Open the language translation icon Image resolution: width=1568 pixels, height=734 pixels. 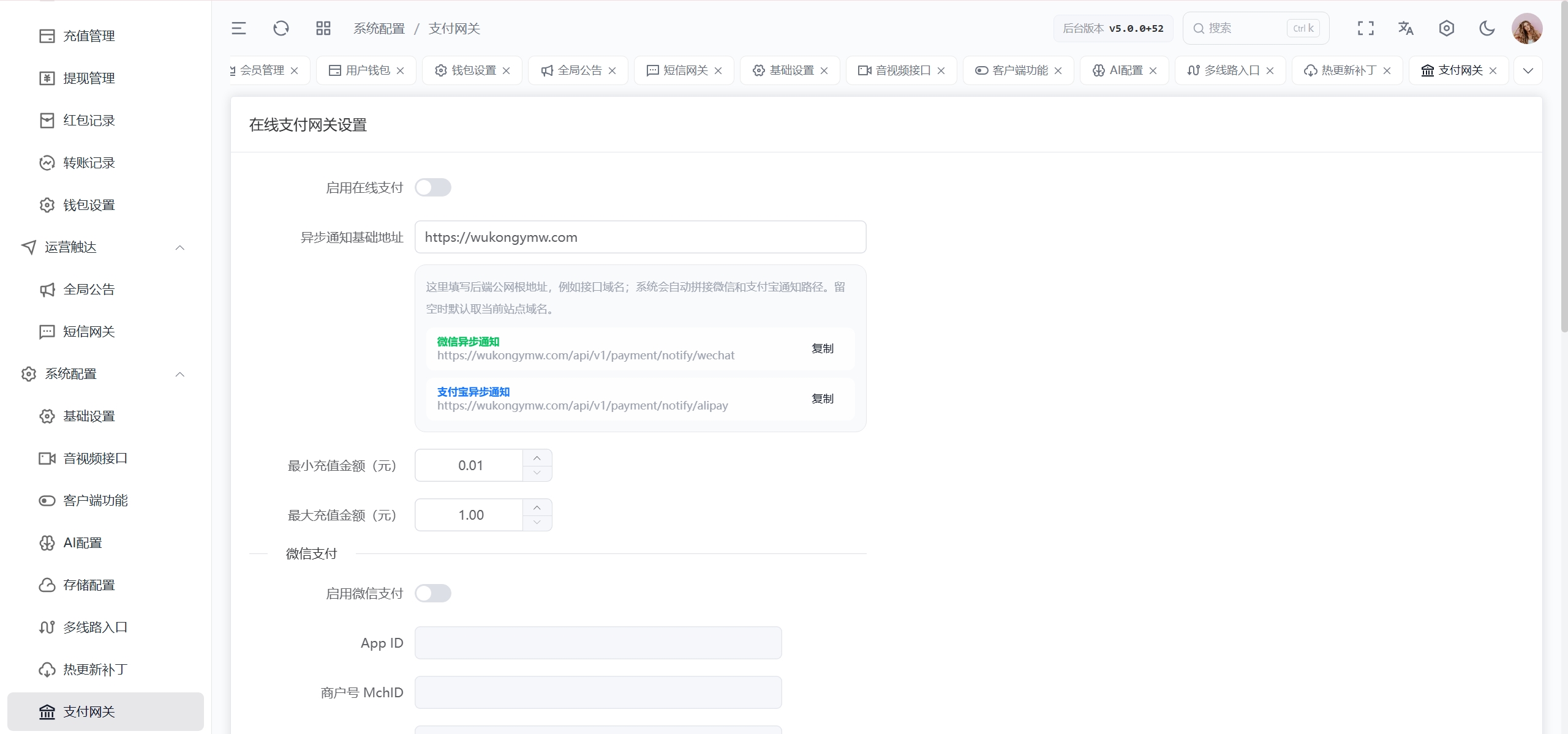click(1406, 28)
